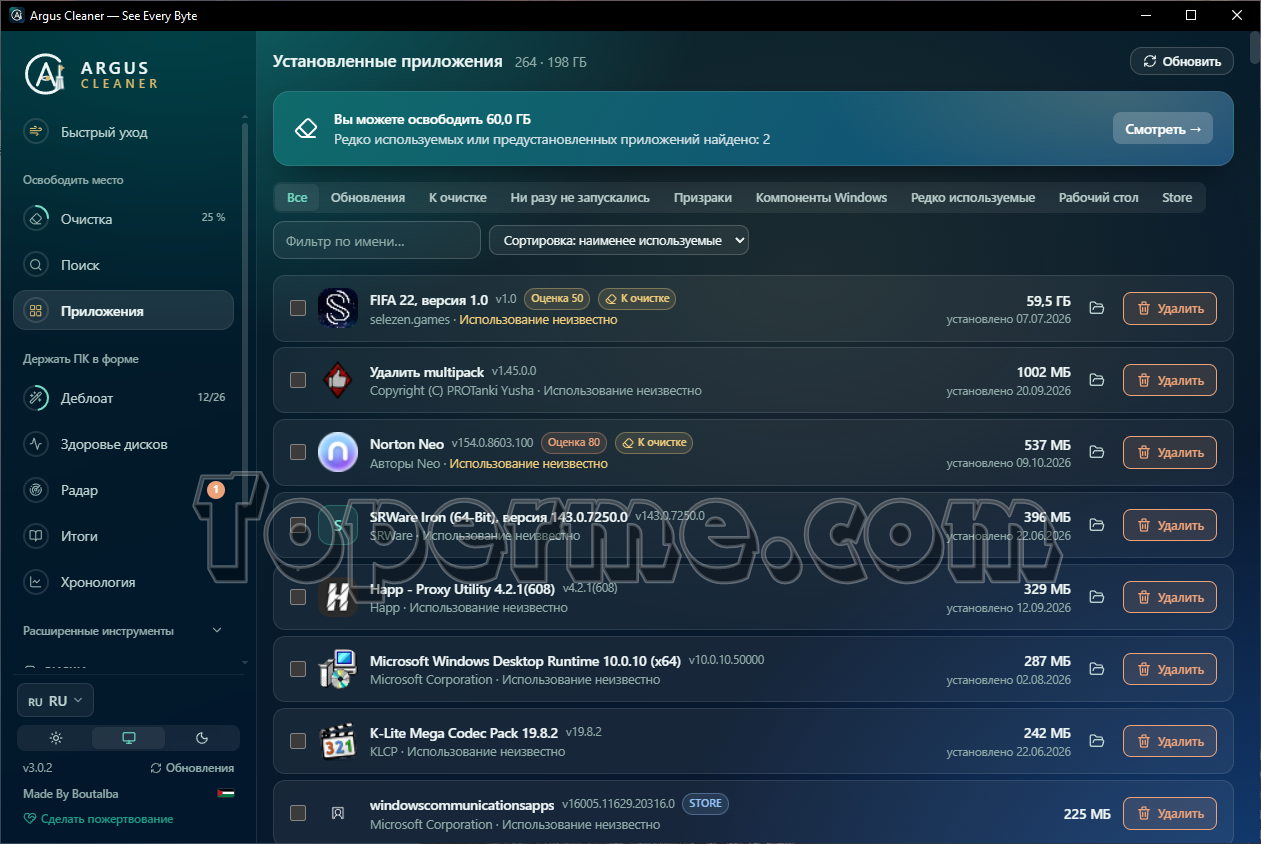Open Здоровье дисков in the sidebar
The image size is (1261, 844).
point(123,444)
